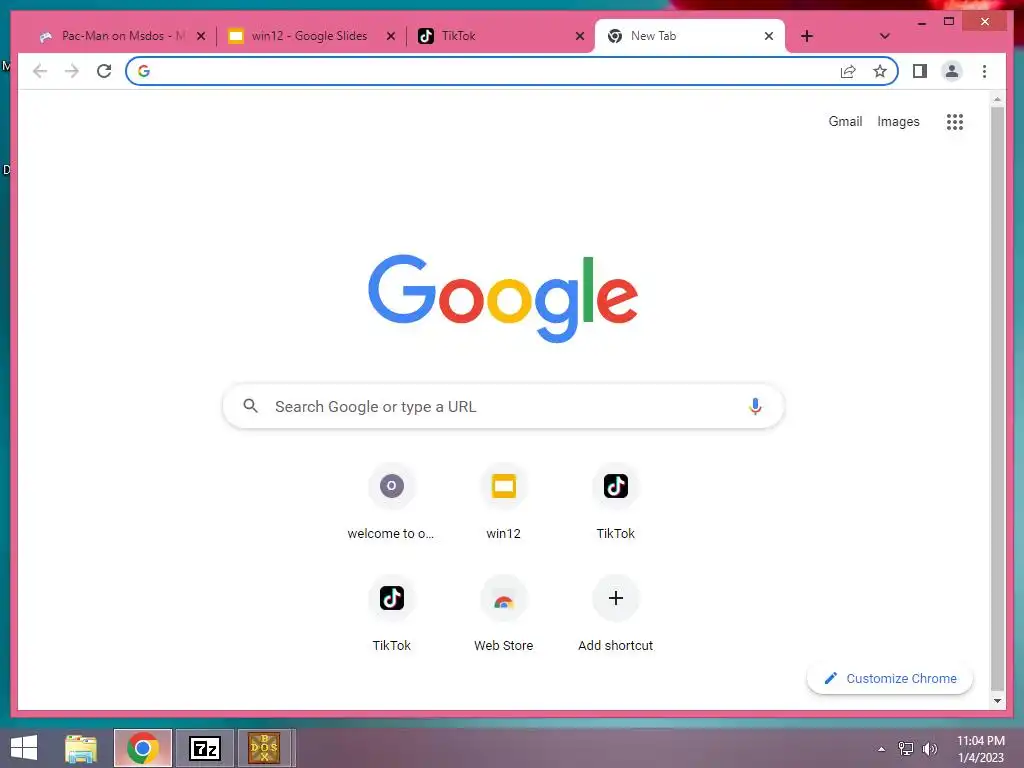The height and width of the screenshot is (768, 1024).
Task: Click the page vertical scrollbar
Action: (x=997, y=398)
